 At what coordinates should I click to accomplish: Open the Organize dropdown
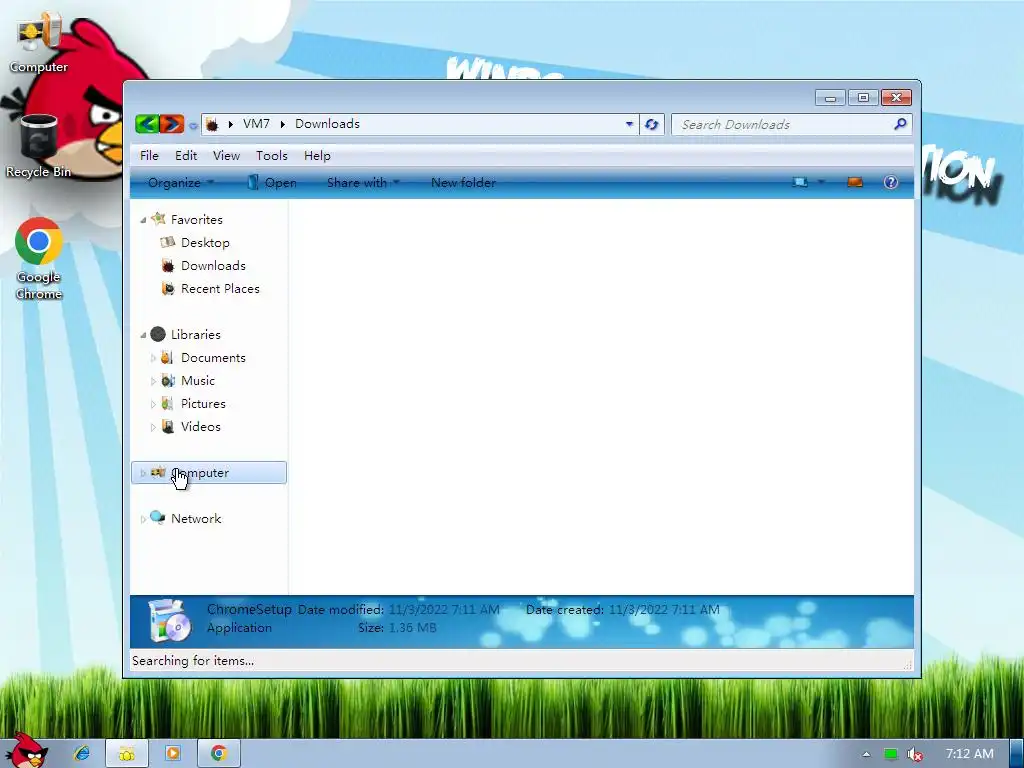click(x=180, y=183)
